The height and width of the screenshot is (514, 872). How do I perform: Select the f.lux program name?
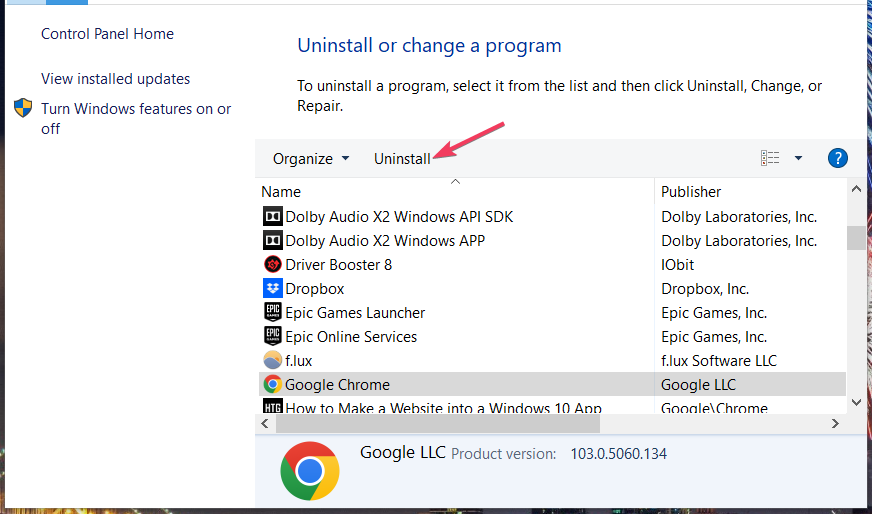(x=299, y=360)
